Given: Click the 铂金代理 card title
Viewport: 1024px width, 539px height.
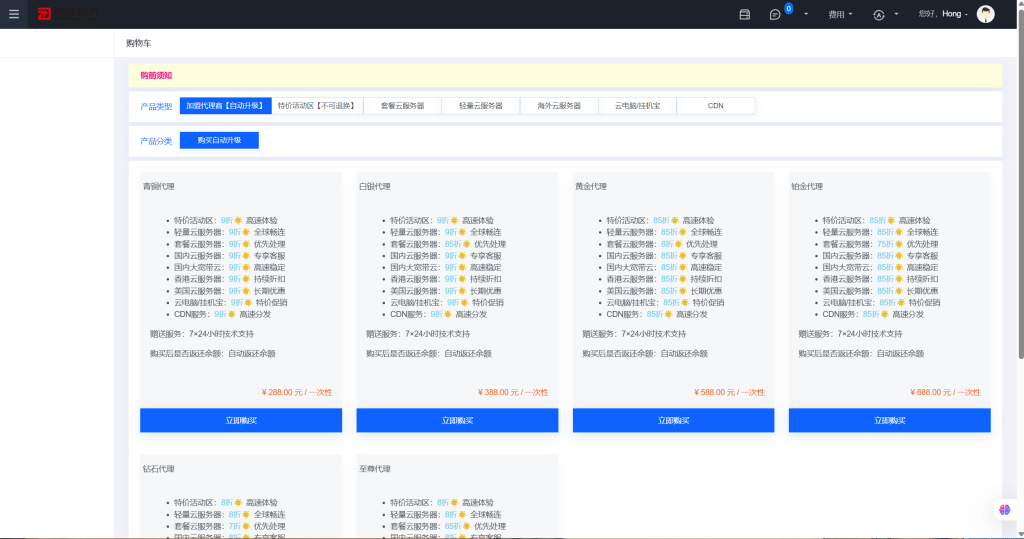Looking at the screenshot, I should (x=807, y=187).
